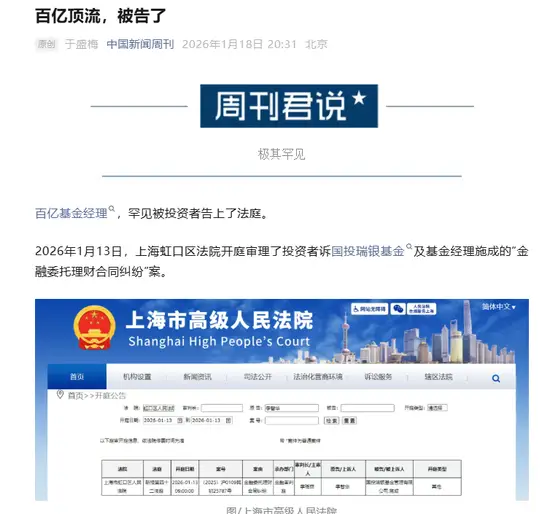Click the WeChat icon in court header
The height and width of the screenshot is (514, 550).
point(398,309)
